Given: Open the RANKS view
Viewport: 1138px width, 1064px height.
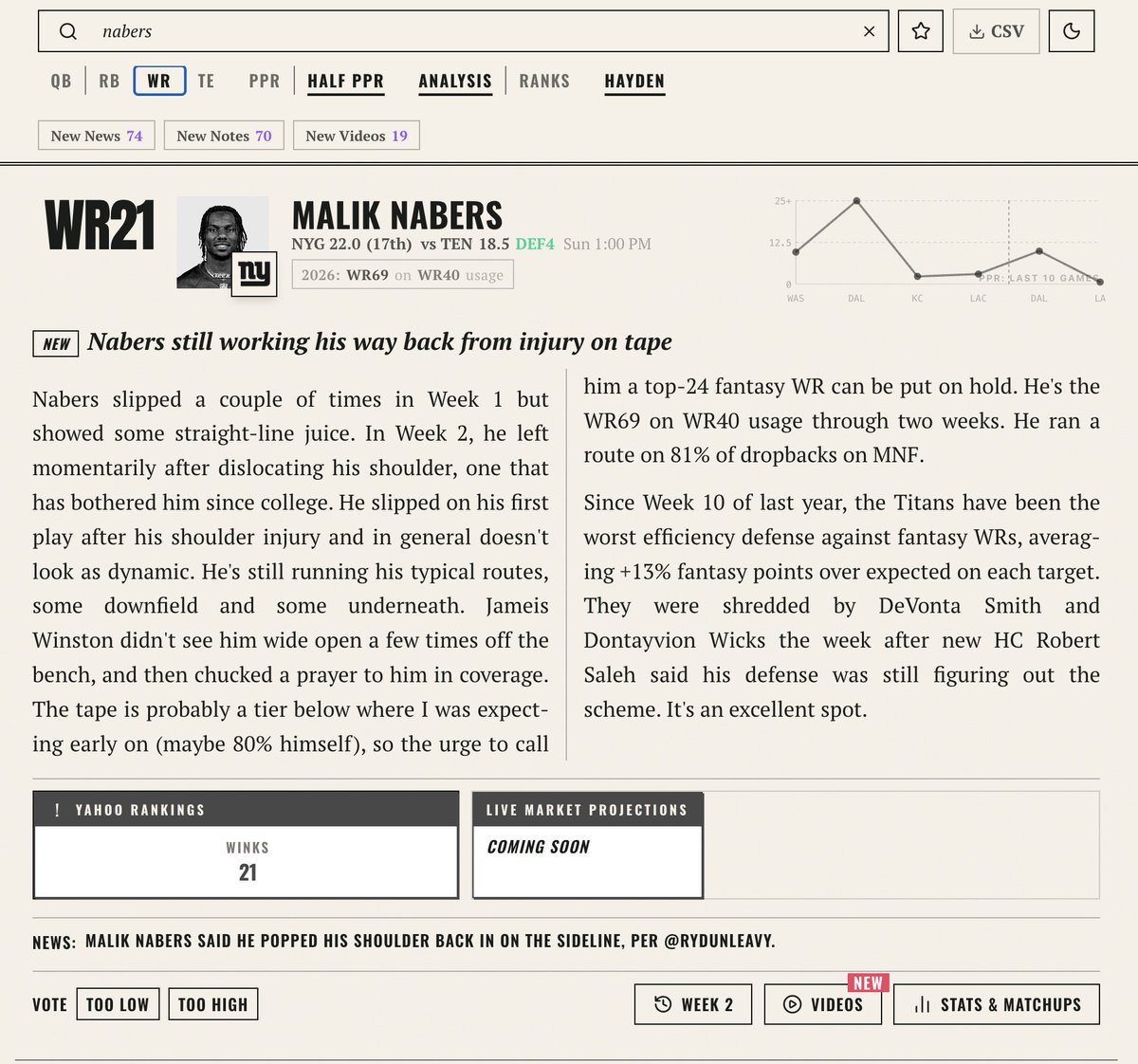Looking at the screenshot, I should pyautogui.click(x=544, y=81).
